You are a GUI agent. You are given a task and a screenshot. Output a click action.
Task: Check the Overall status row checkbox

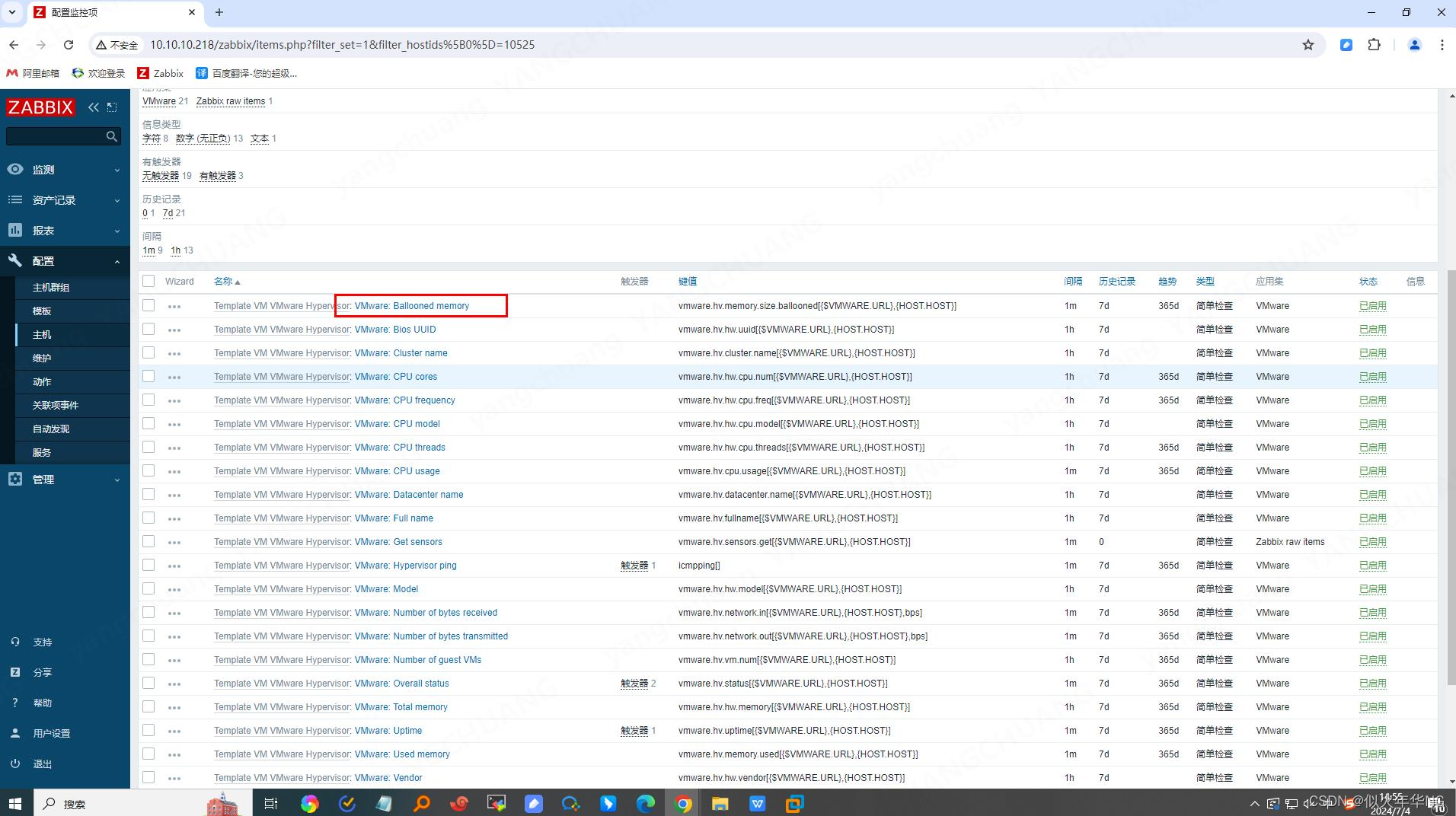[148, 683]
